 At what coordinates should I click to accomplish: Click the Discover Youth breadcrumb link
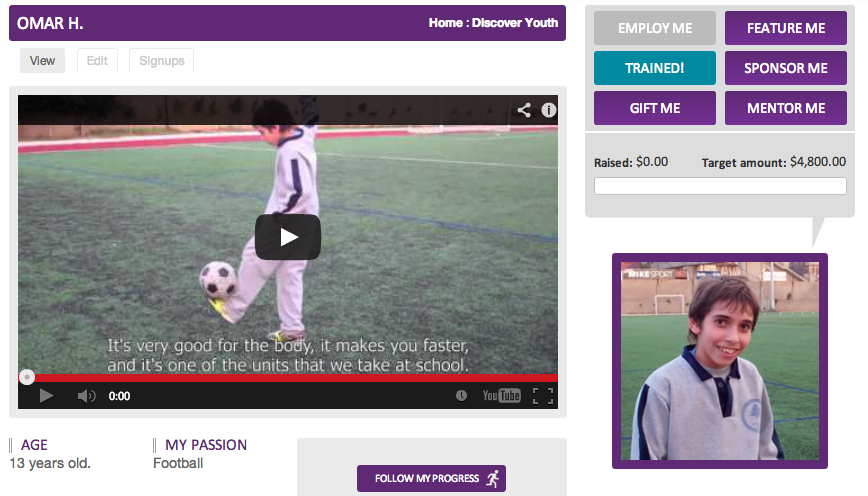pyautogui.click(x=515, y=23)
